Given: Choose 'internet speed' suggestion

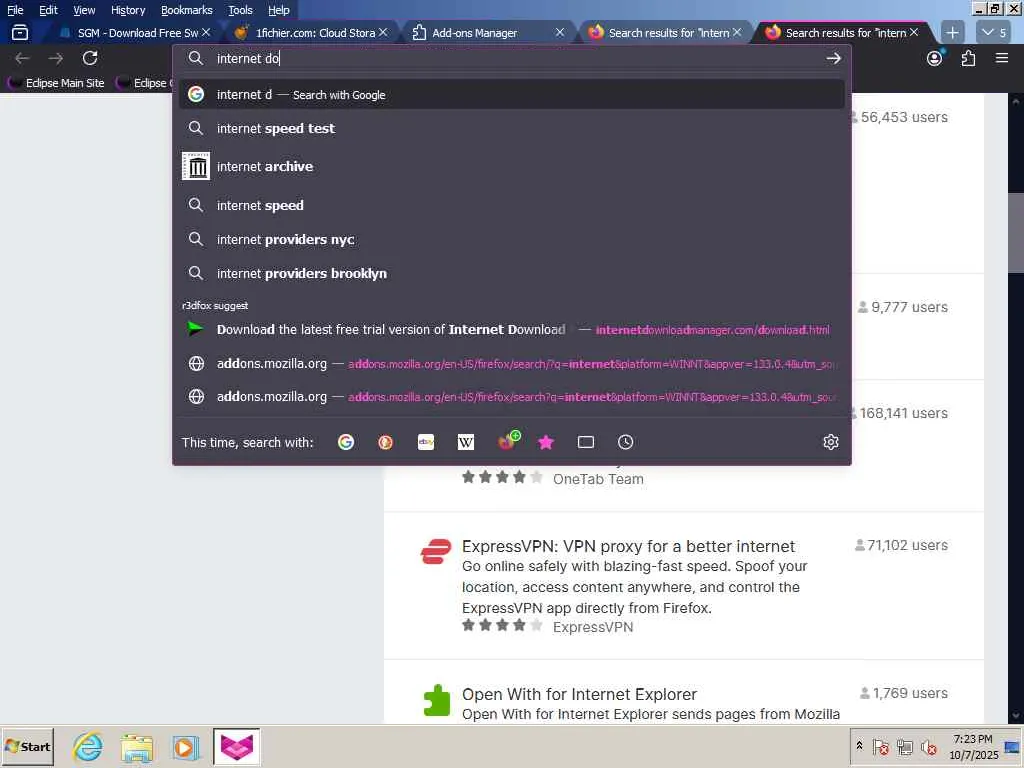Looking at the screenshot, I should (511, 205).
